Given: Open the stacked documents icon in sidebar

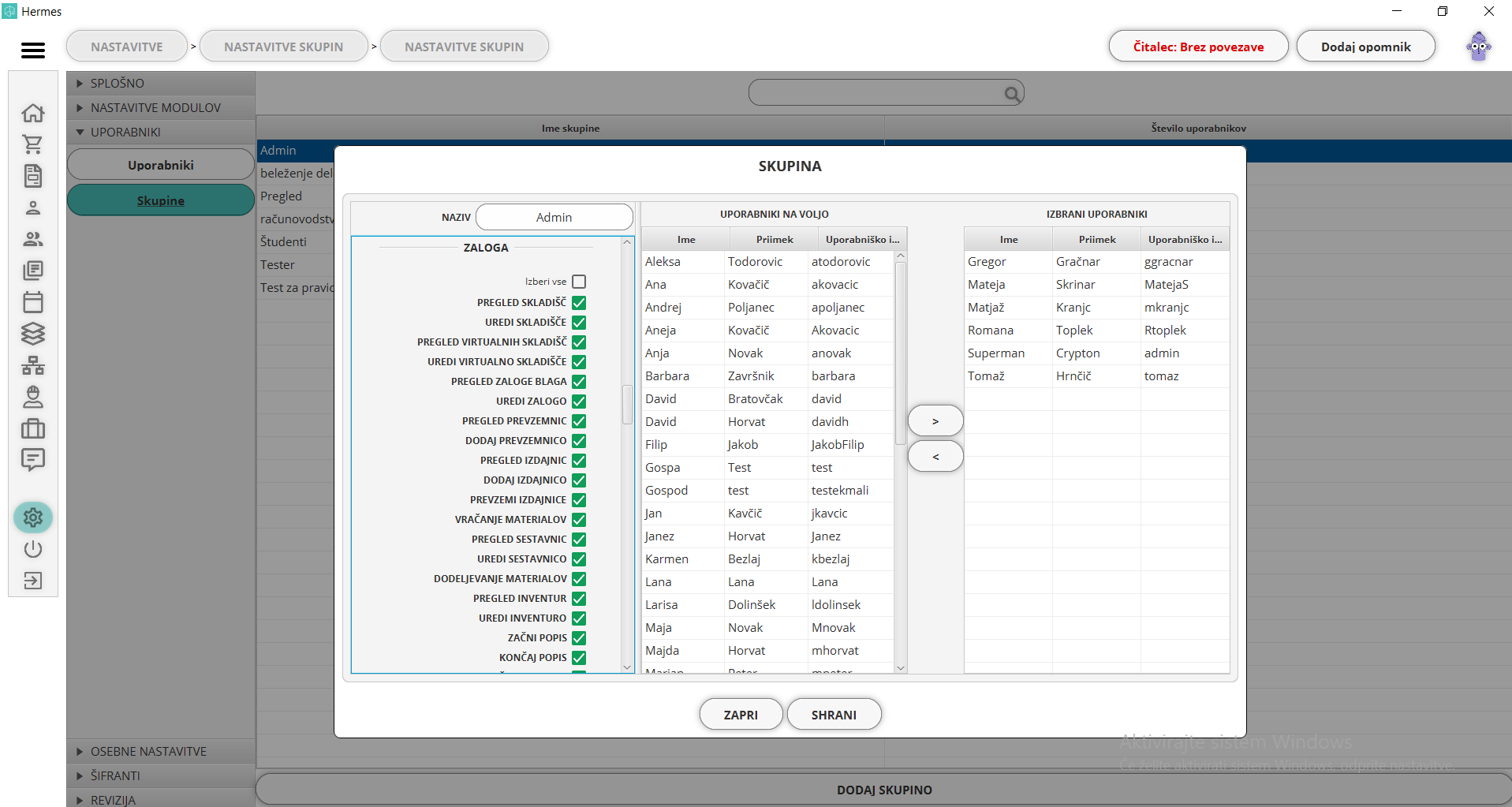Looking at the screenshot, I should pyautogui.click(x=33, y=271).
